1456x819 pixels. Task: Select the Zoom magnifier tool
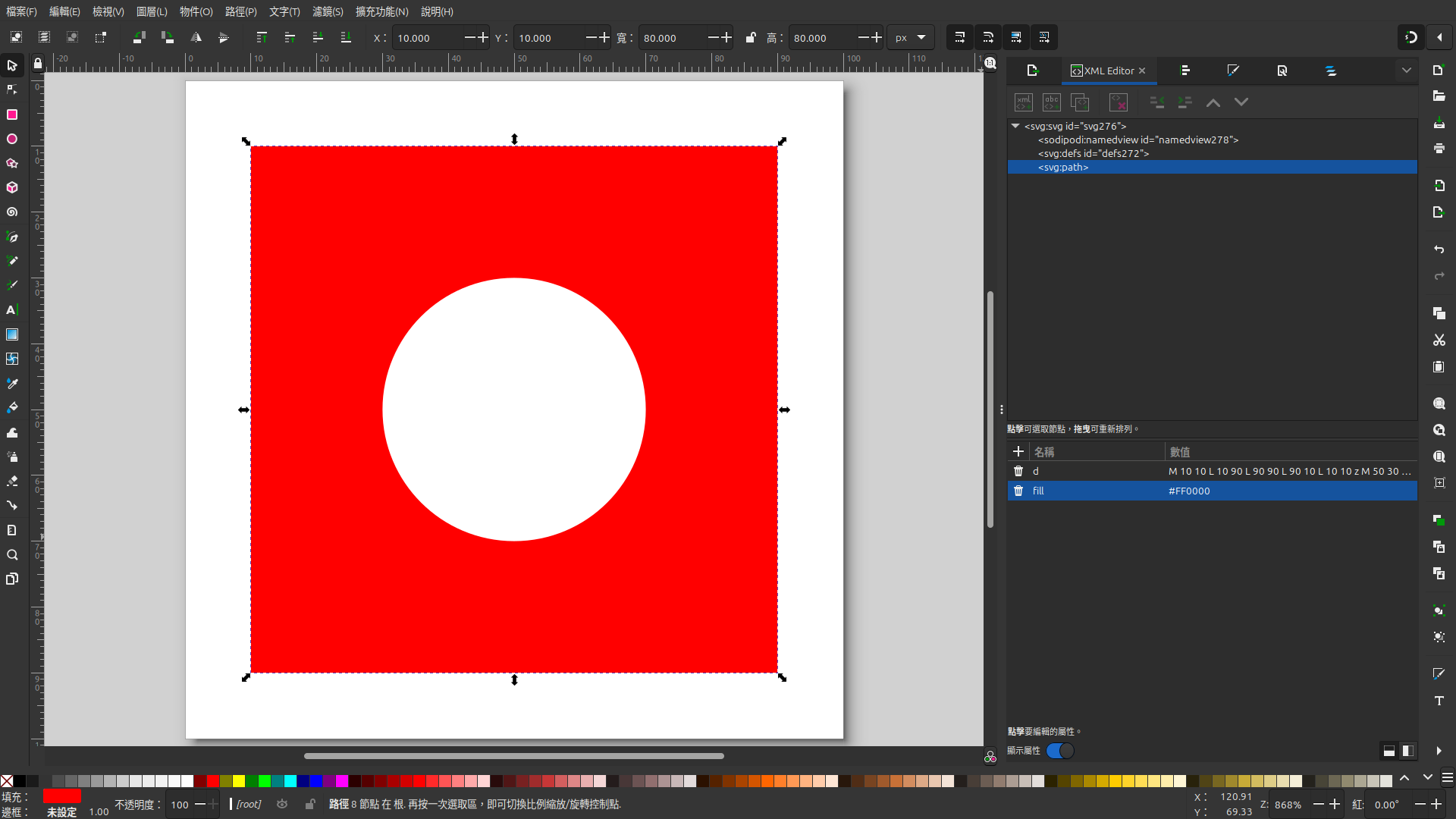click(x=12, y=555)
